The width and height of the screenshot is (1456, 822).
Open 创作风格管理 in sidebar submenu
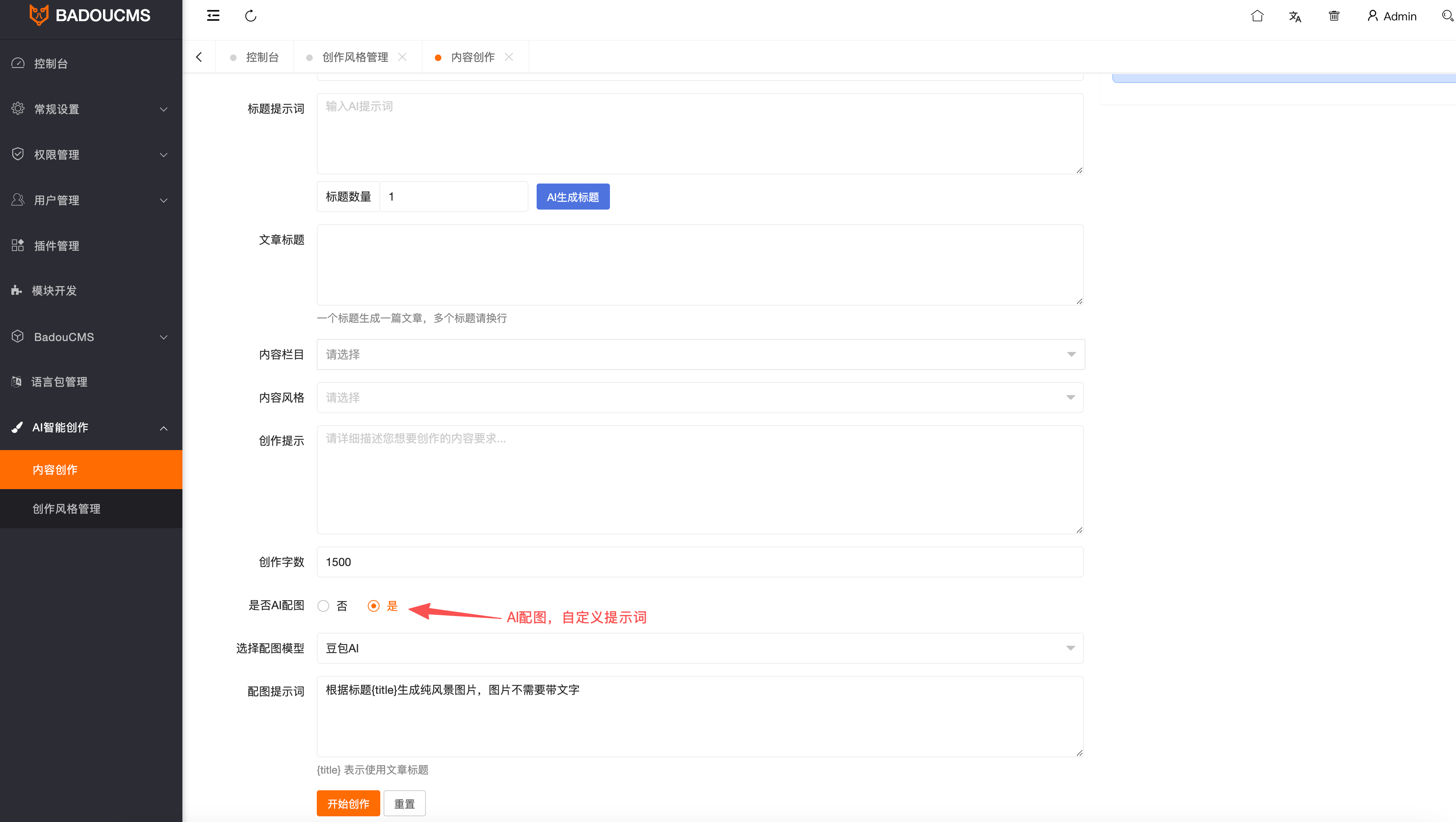click(x=67, y=508)
